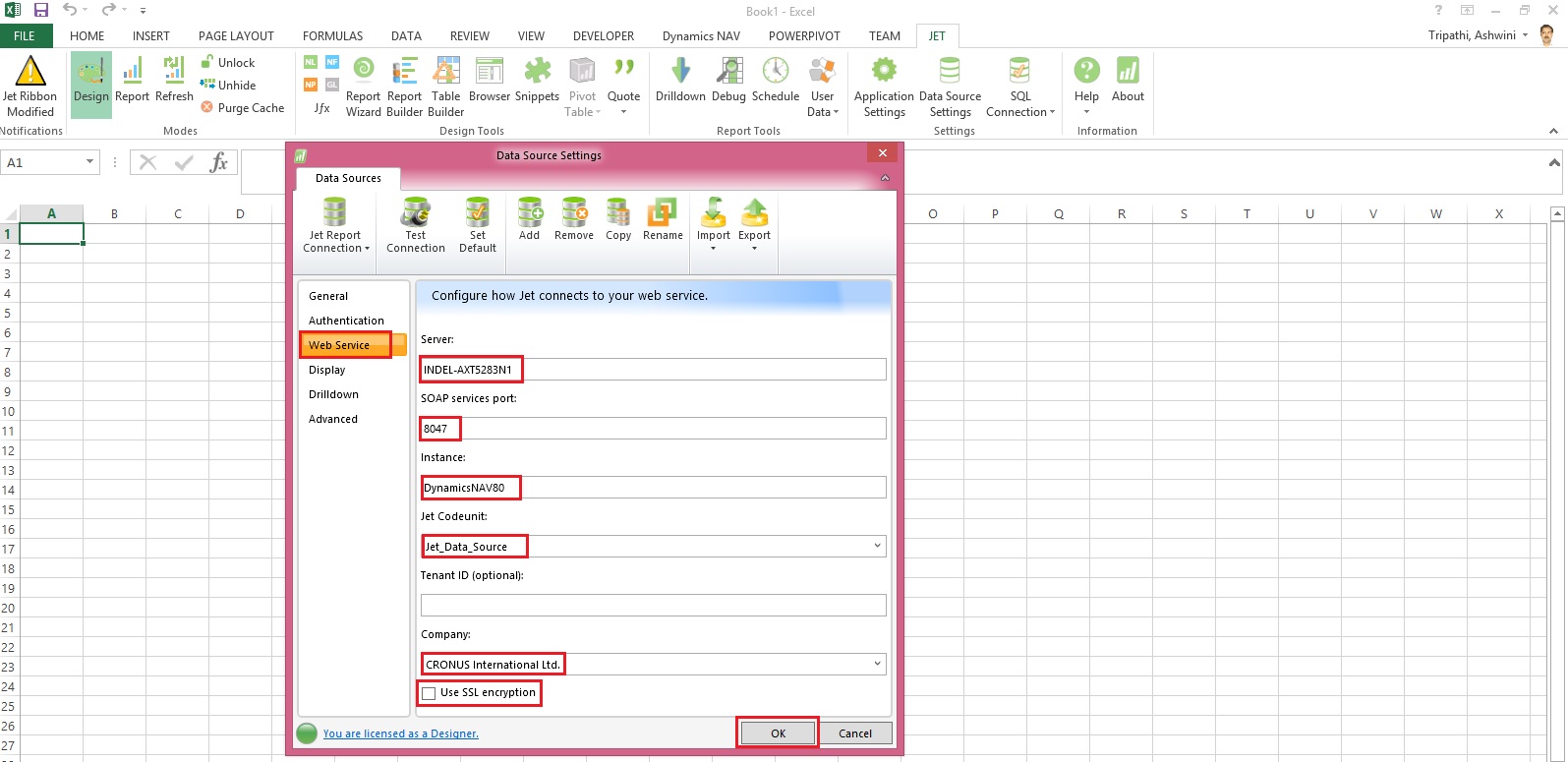Image resolution: width=1568 pixels, height=762 pixels.
Task: Expand the Company dropdown list
Action: click(x=877, y=664)
